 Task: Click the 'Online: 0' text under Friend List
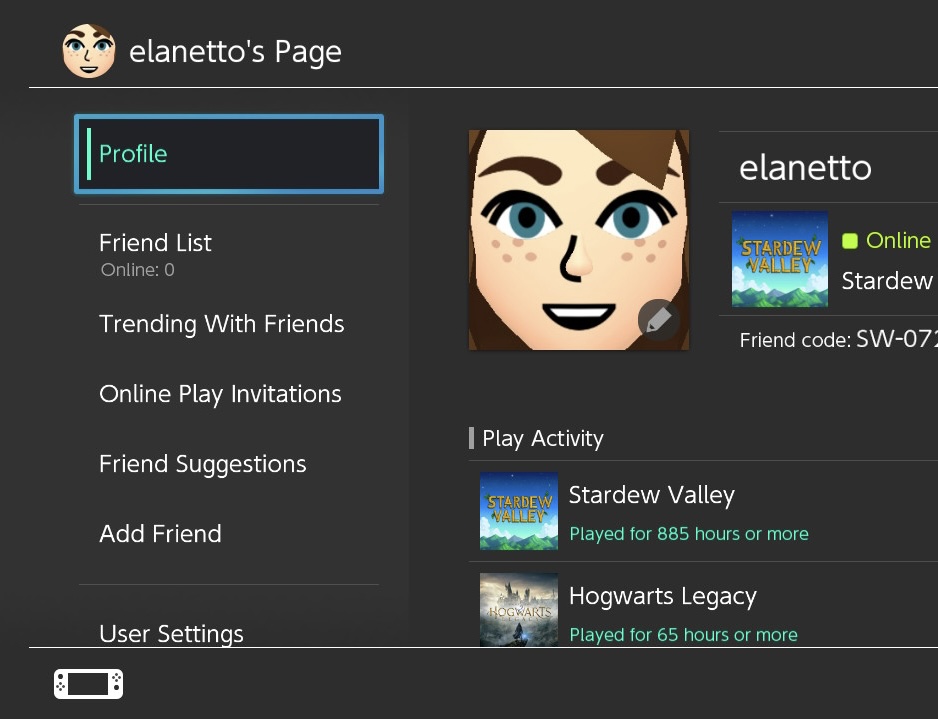(138, 270)
